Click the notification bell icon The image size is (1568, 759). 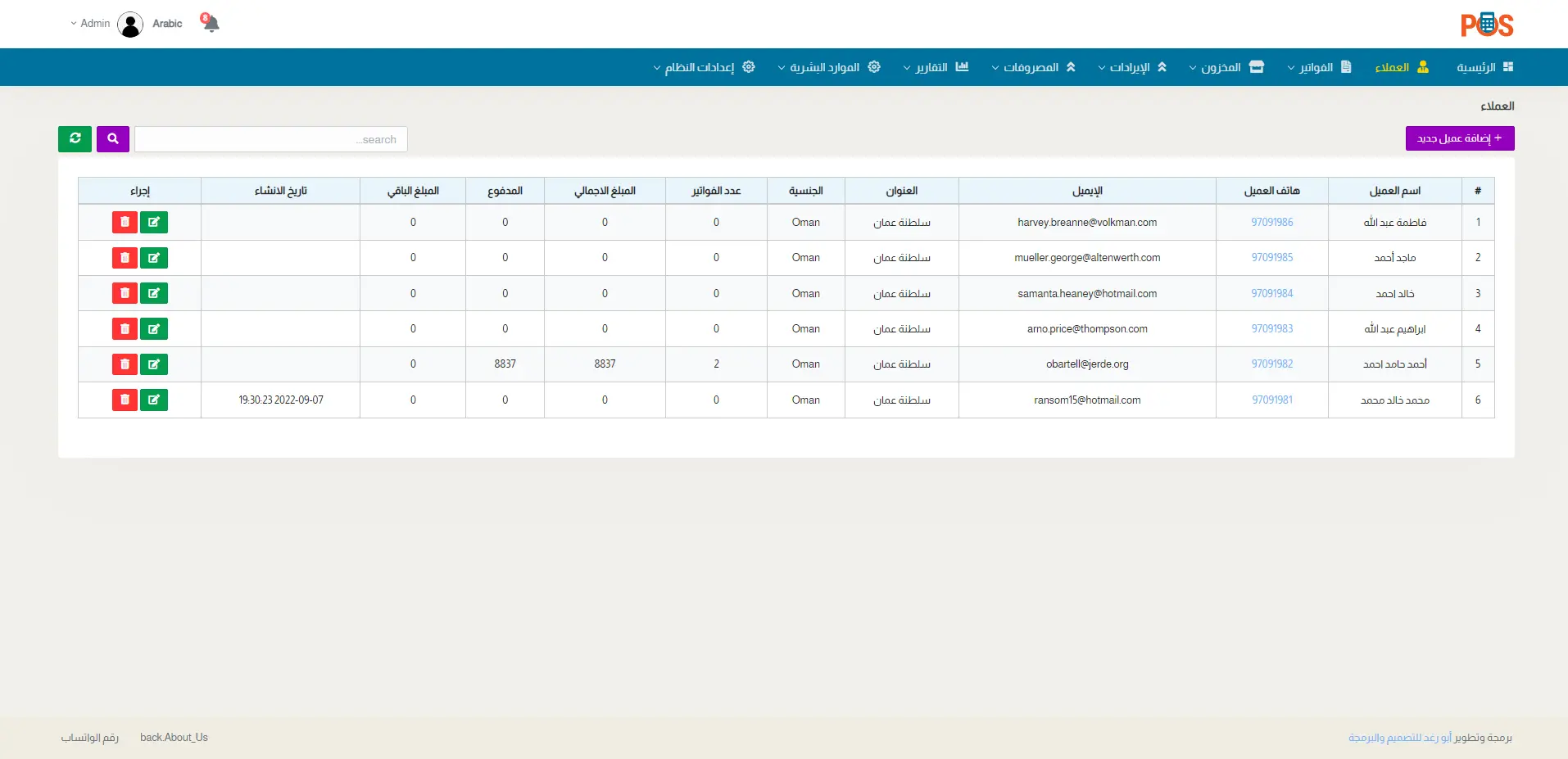point(211,23)
